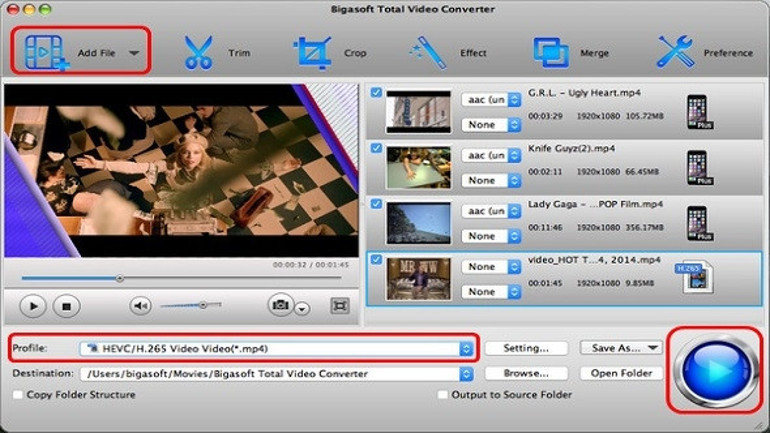Play the preview video
The image size is (770, 433).
pyautogui.click(x=33, y=306)
